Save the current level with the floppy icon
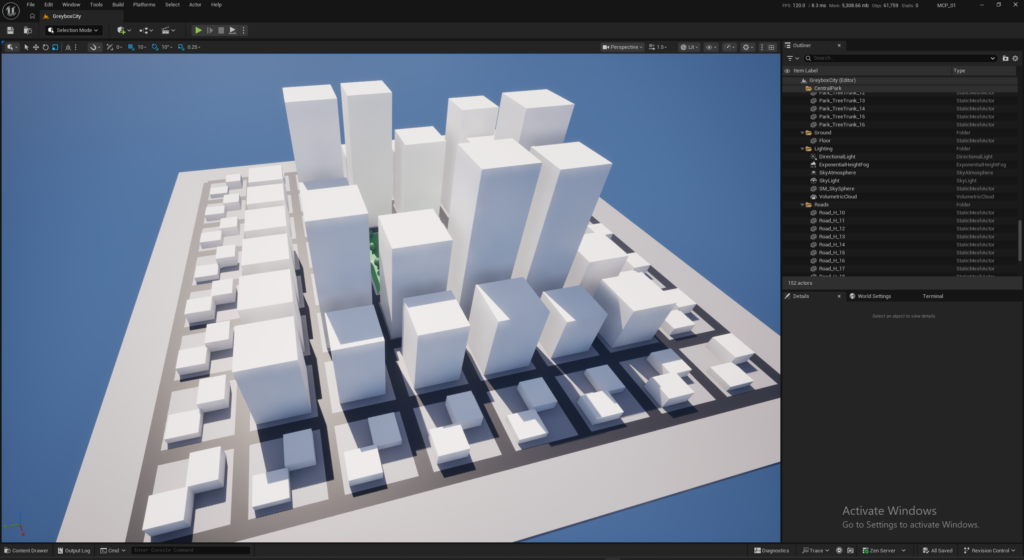1024x560 pixels. (x=10, y=30)
